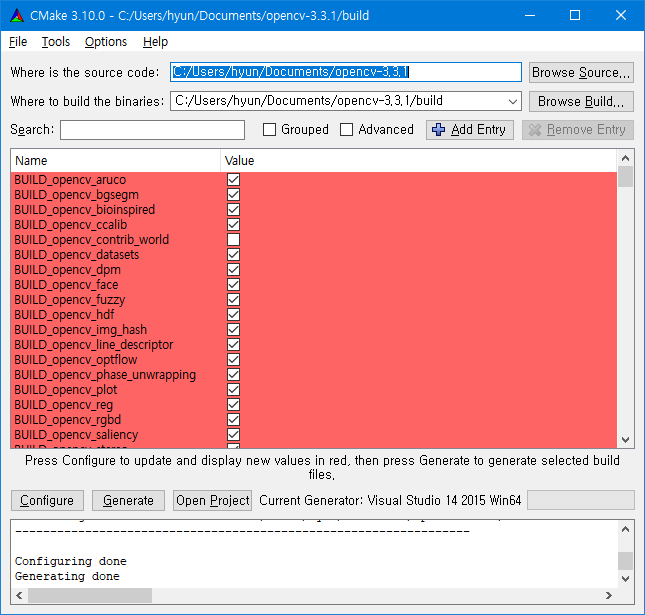Toggle BUILD_opencv_phase_unwrapping checkbox
This screenshot has width=645, height=615.
[x=233, y=375]
